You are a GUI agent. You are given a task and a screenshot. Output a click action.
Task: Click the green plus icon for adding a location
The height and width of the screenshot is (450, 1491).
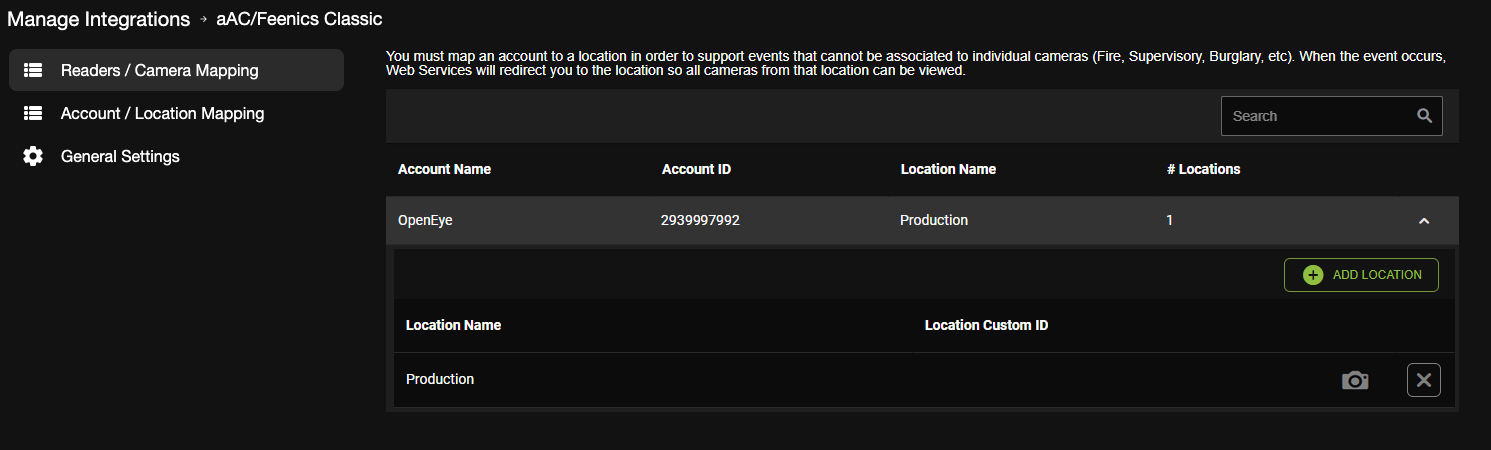click(x=1313, y=275)
